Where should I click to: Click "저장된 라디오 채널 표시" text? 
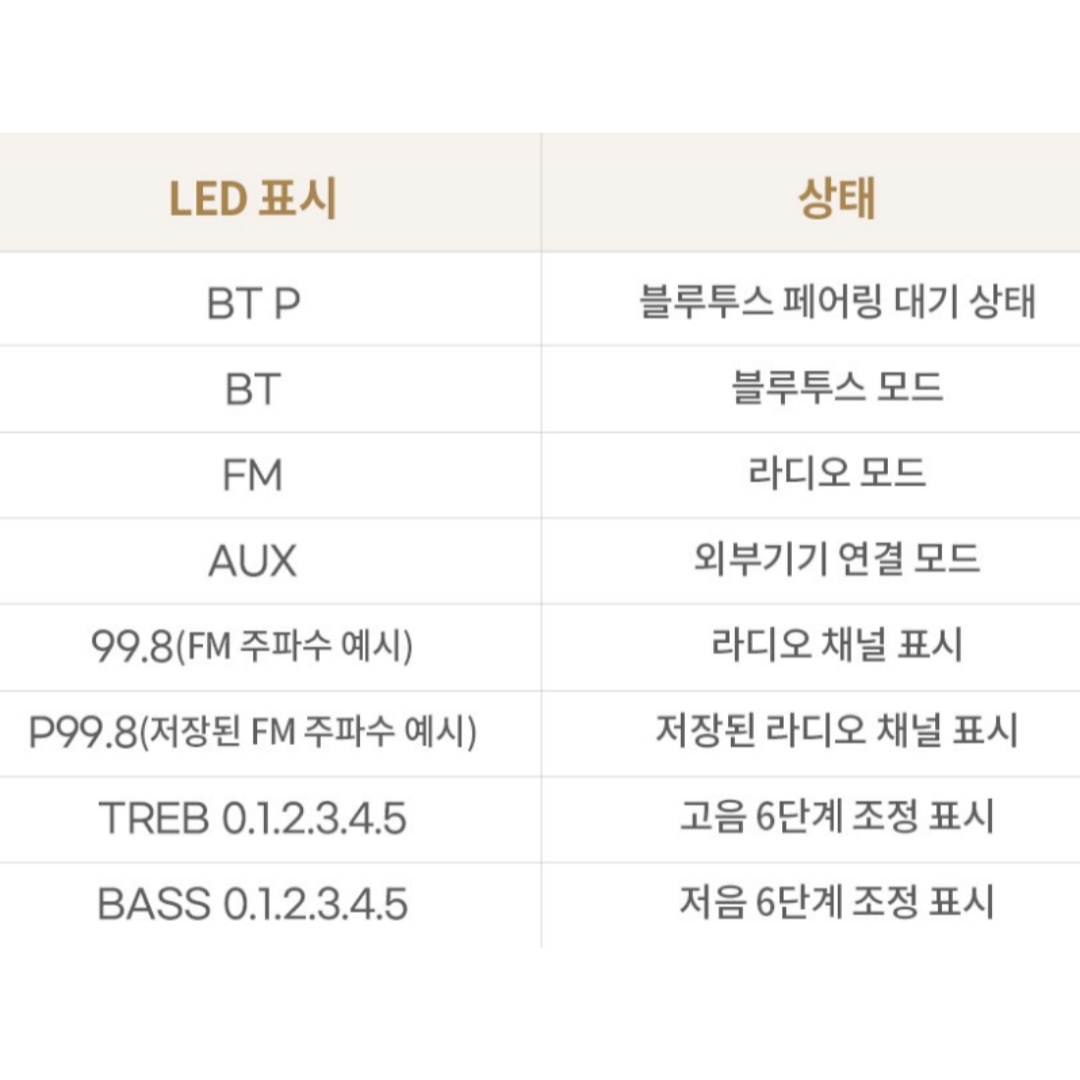836,731
